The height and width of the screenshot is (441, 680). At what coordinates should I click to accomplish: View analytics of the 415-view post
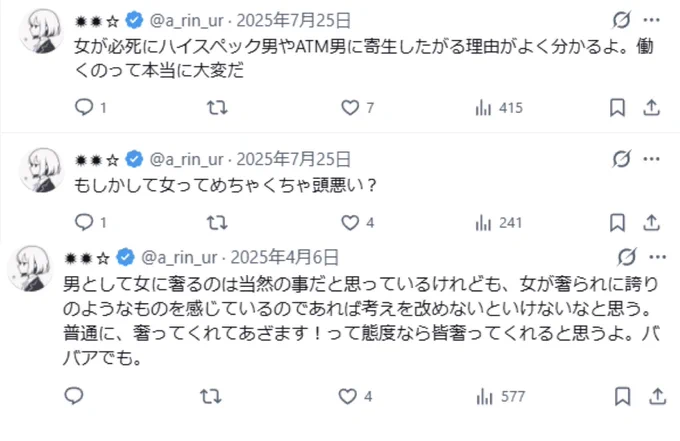point(499,108)
